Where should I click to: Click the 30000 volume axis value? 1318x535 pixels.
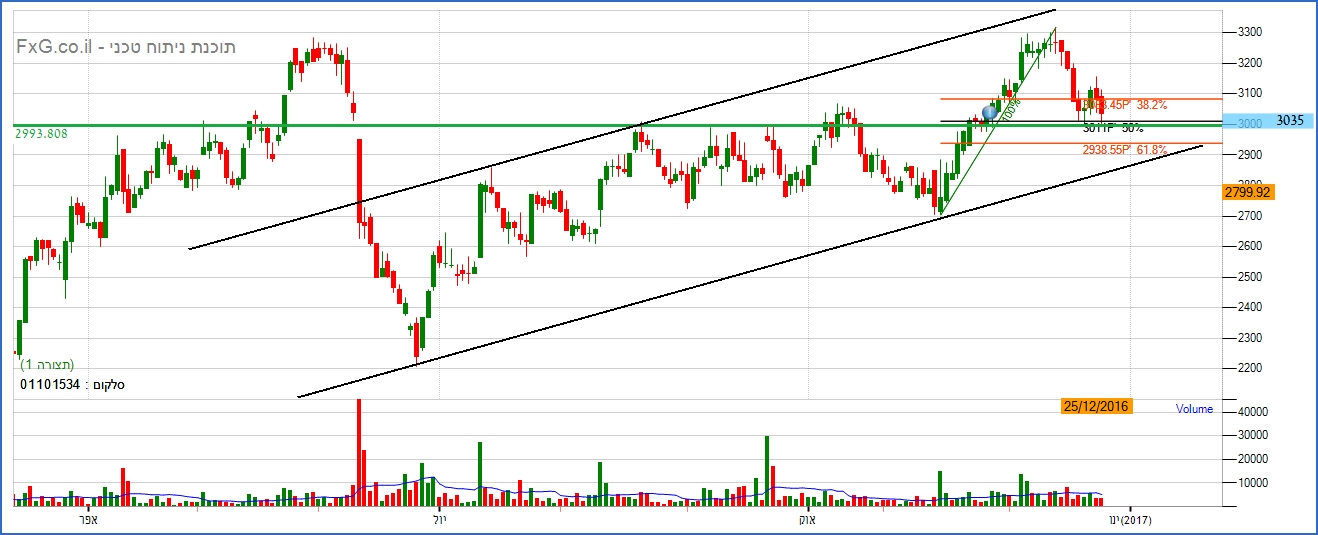(x=1254, y=436)
